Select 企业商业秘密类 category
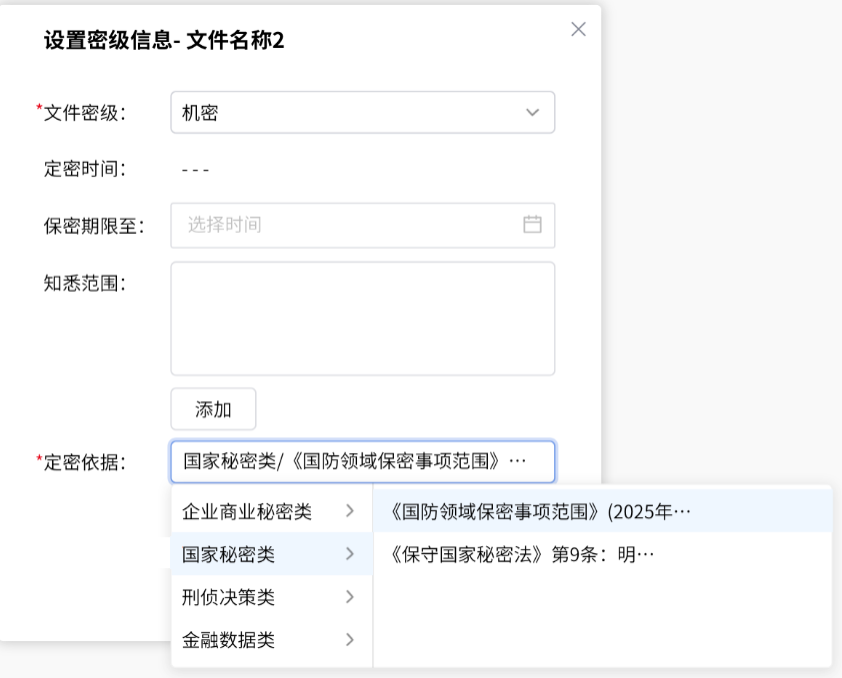The width and height of the screenshot is (842, 678). tap(272, 511)
